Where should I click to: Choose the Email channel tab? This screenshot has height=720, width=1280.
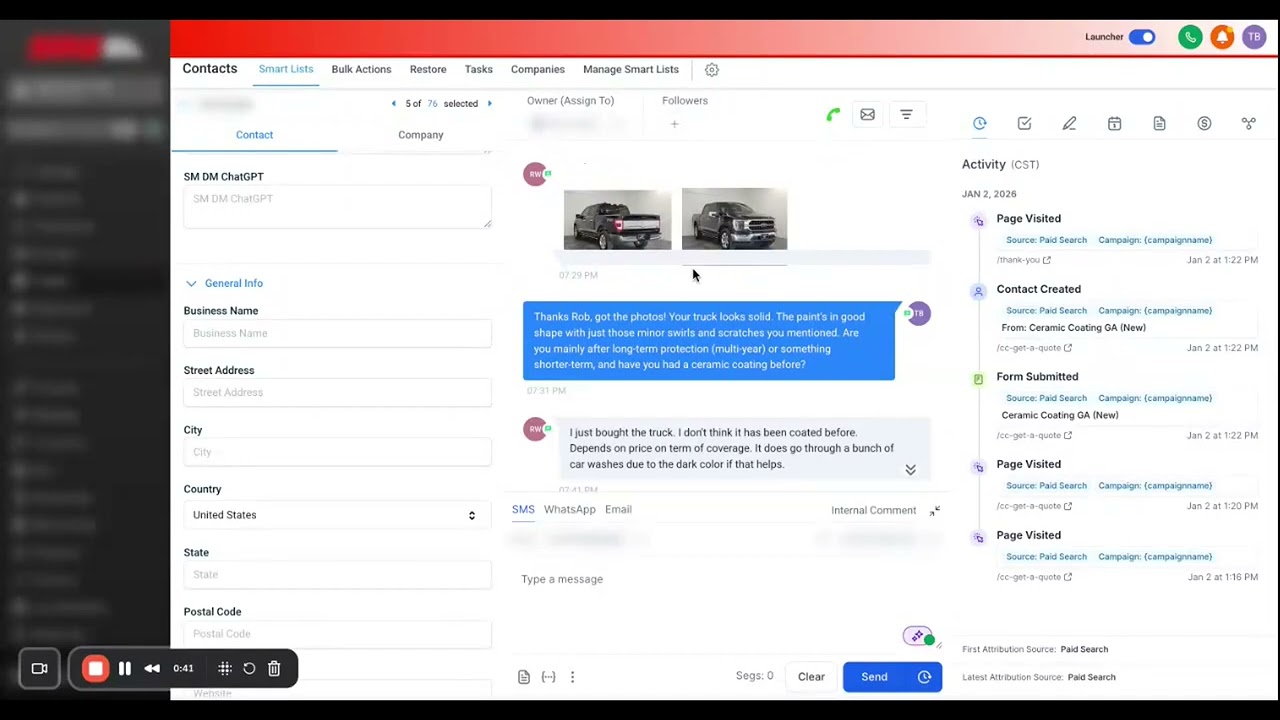click(618, 510)
